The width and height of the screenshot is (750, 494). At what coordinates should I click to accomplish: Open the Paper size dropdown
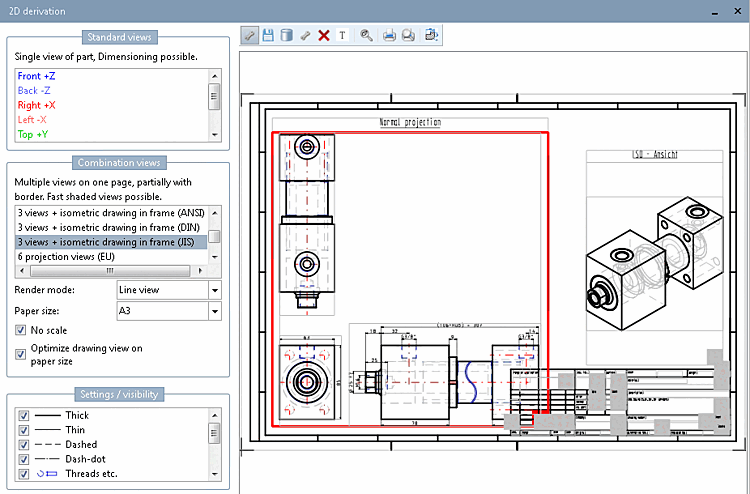215,312
